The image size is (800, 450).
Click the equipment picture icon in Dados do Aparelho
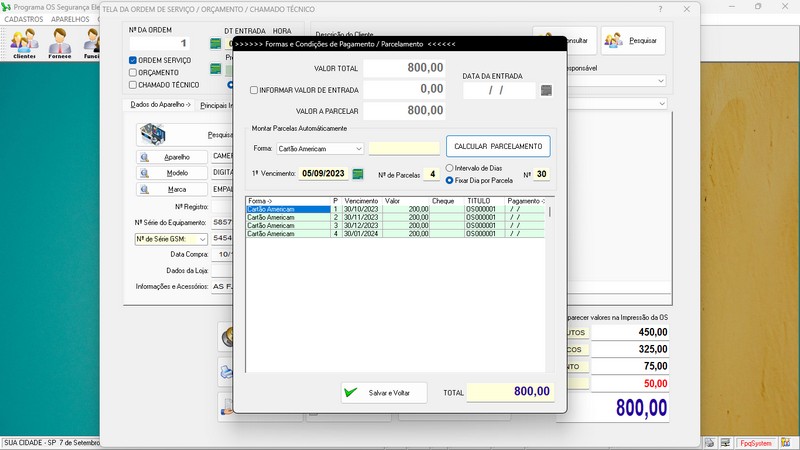point(153,134)
